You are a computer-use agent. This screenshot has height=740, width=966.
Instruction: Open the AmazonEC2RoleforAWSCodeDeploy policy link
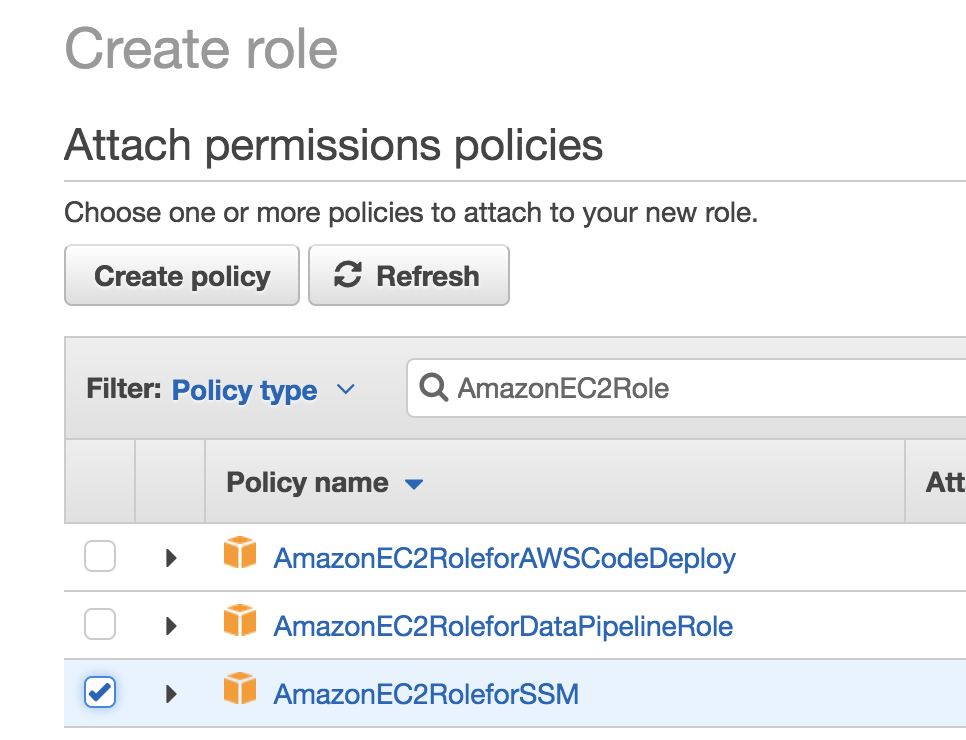point(504,558)
